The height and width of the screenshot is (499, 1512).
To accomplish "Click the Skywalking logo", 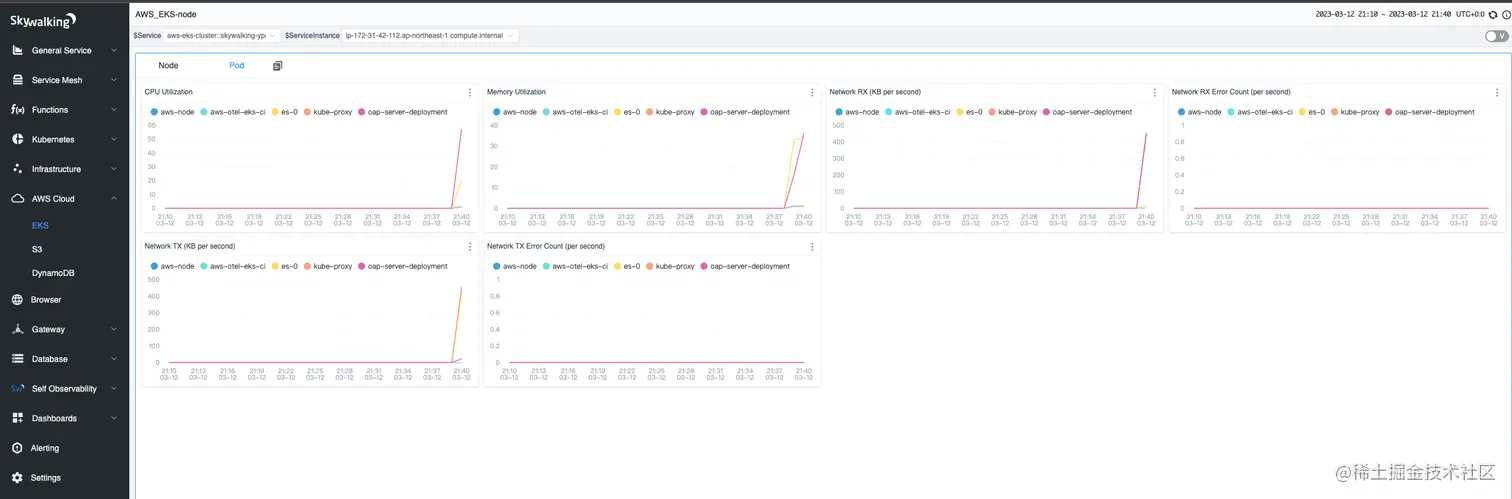I will pos(43,20).
